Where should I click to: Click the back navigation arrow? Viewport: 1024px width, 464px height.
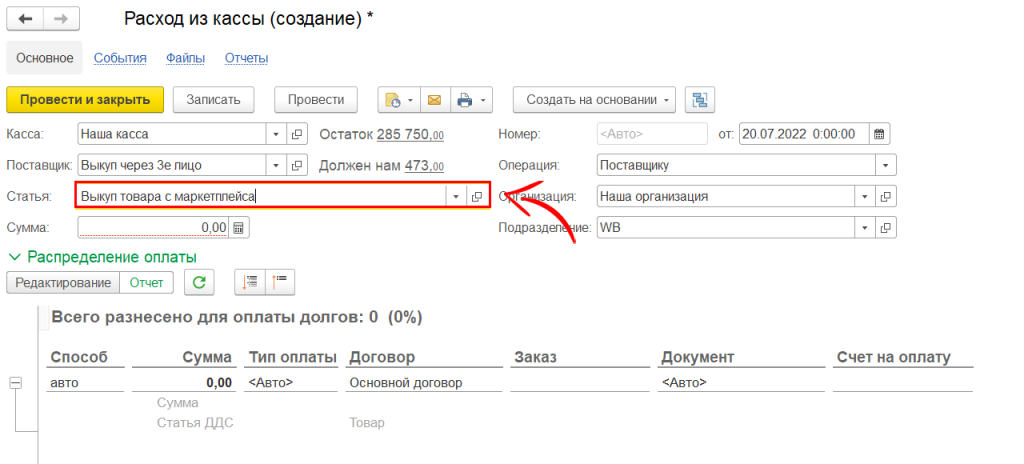[x=26, y=20]
